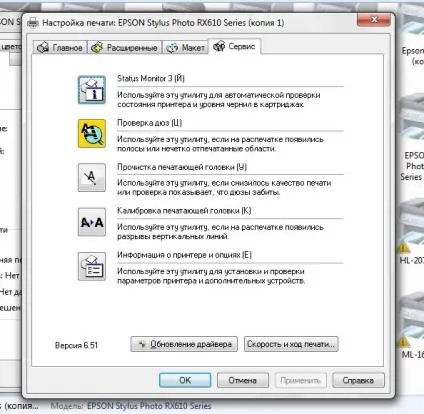Click the model text EPSON Stylus Photo RX610 Series
The height and width of the screenshot is (414, 424).
(x=149, y=406)
